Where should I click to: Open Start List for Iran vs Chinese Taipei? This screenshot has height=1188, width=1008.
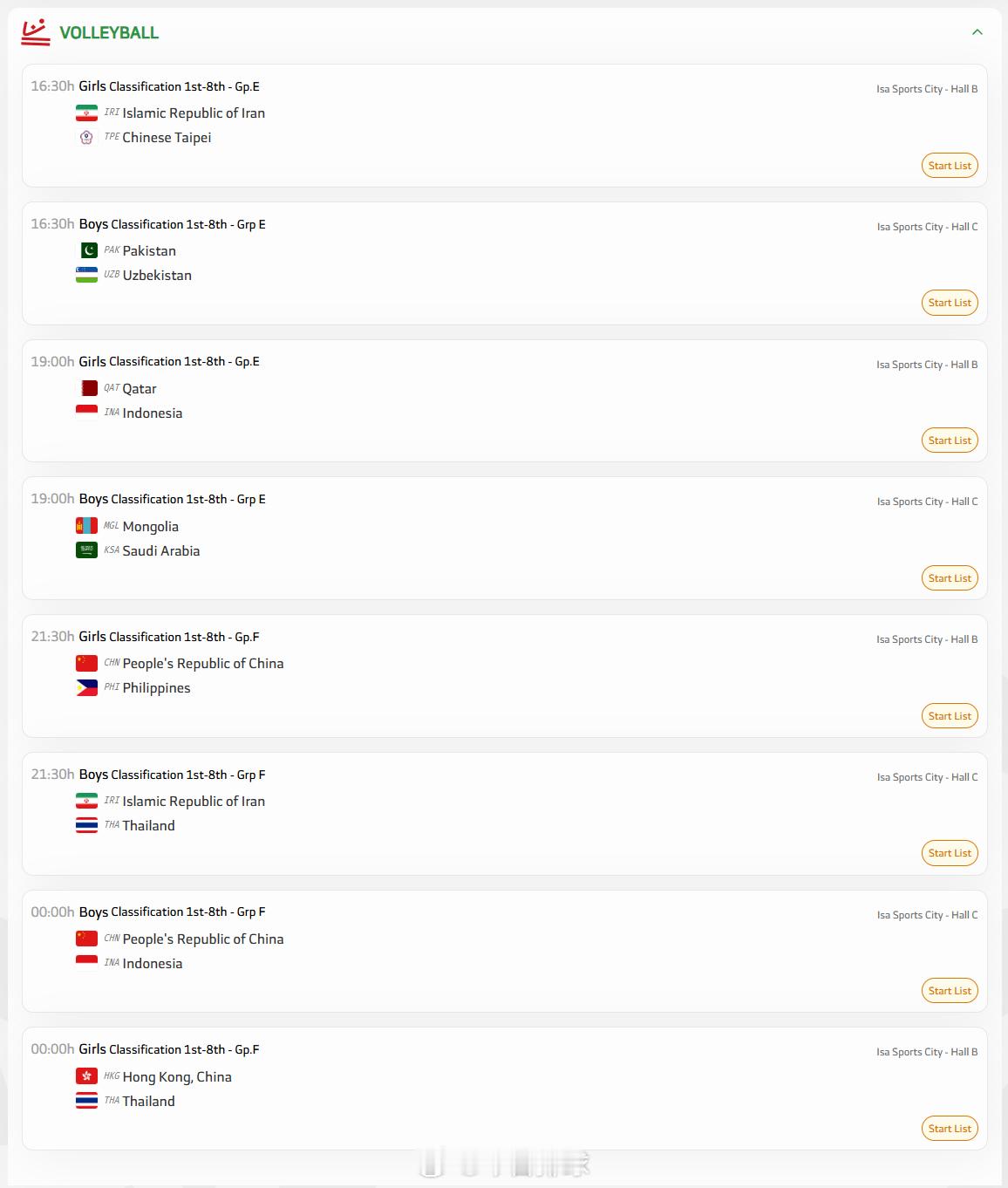[x=950, y=166]
